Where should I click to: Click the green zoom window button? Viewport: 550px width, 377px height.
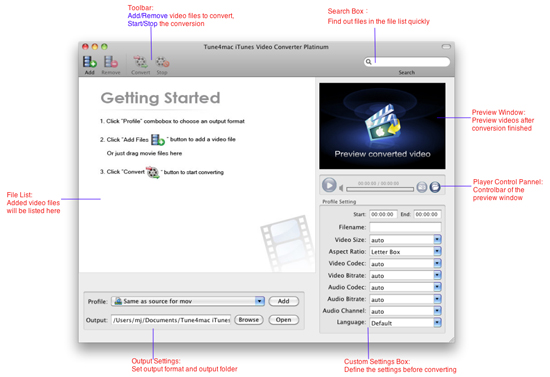click(x=104, y=47)
